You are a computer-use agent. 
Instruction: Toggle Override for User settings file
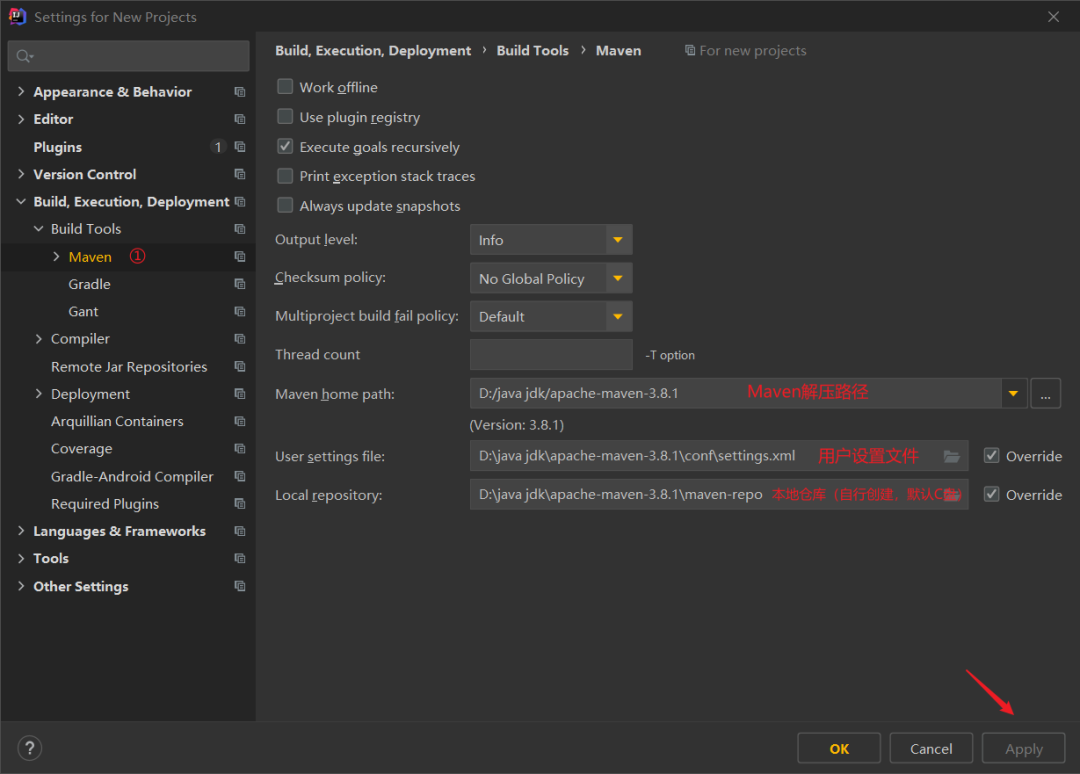coord(991,455)
